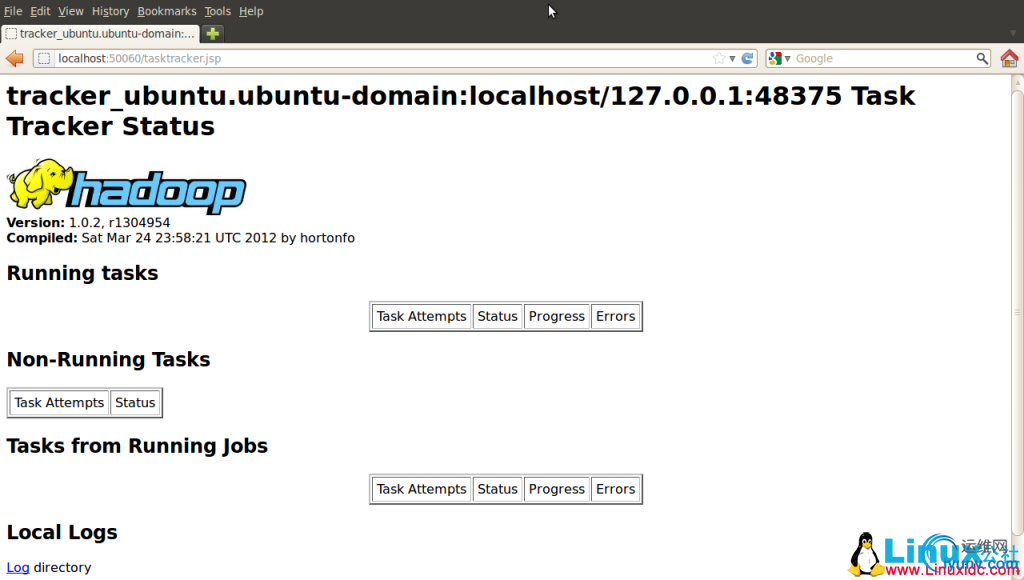The image size is (1024, 580).
Task: Select the tracker_ubuntu.ubuntu-domain tab
Action: 101,33
